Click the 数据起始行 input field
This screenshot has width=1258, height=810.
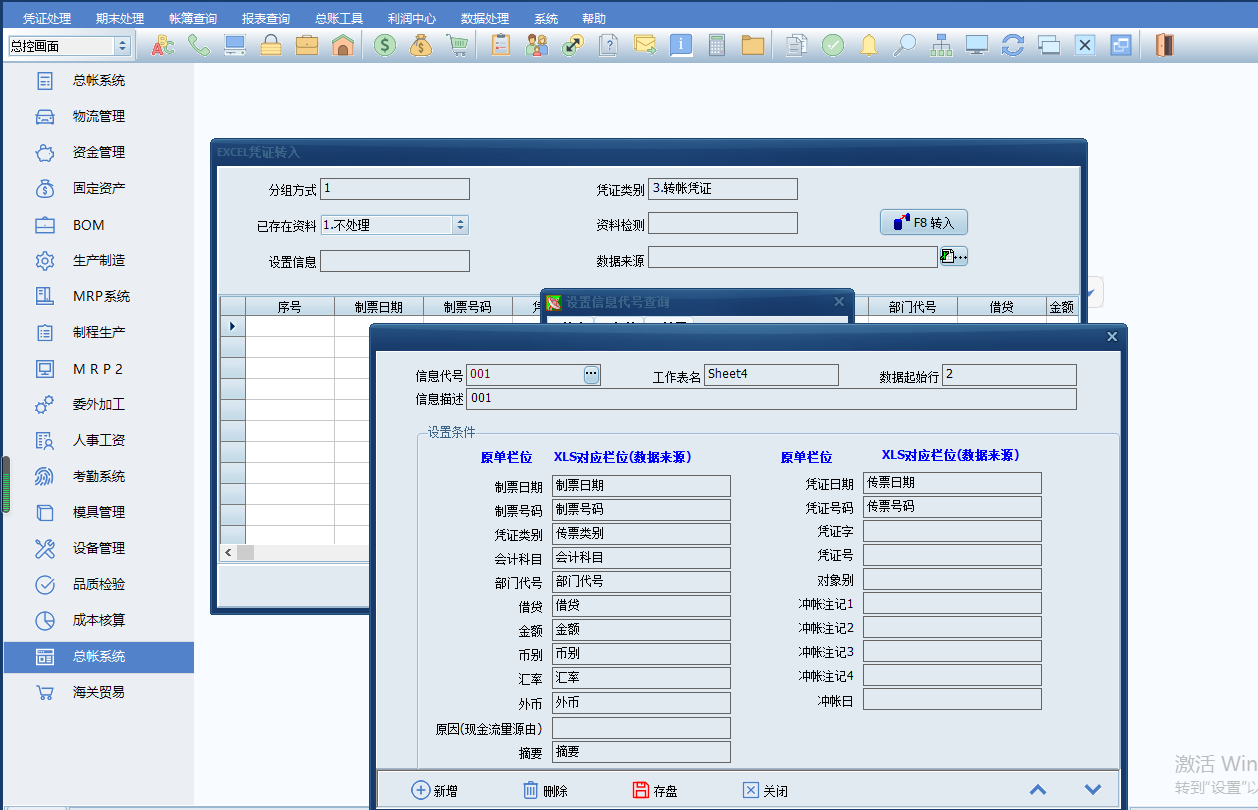1009,375
